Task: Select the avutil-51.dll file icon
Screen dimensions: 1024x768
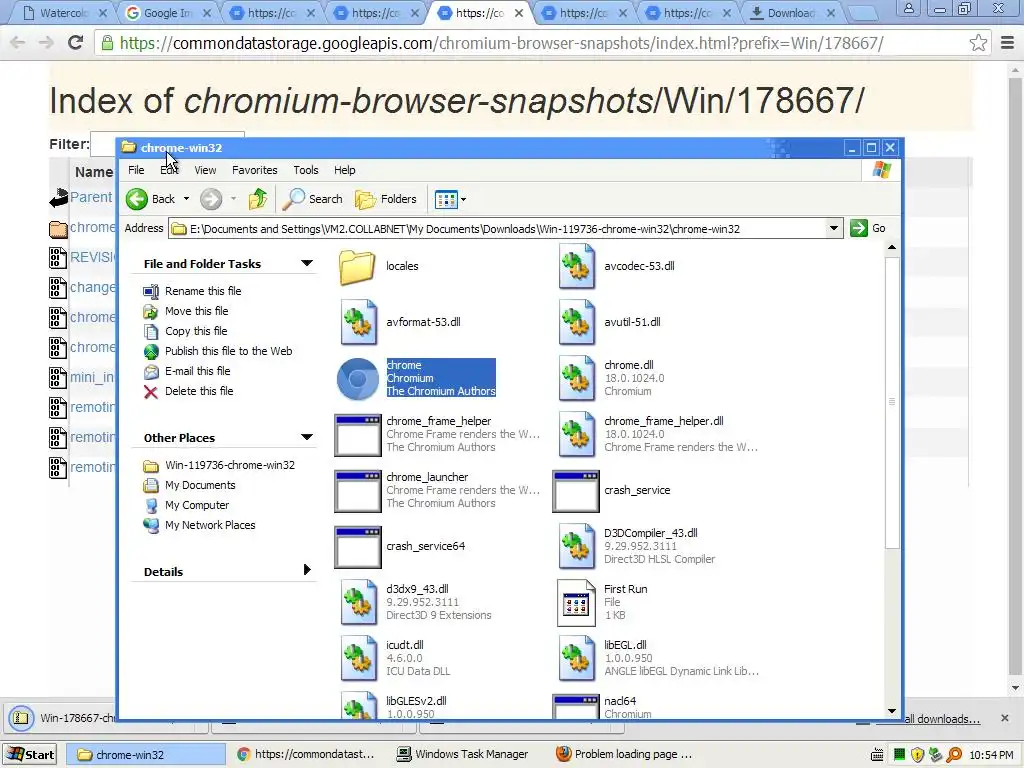Action: 577,322
